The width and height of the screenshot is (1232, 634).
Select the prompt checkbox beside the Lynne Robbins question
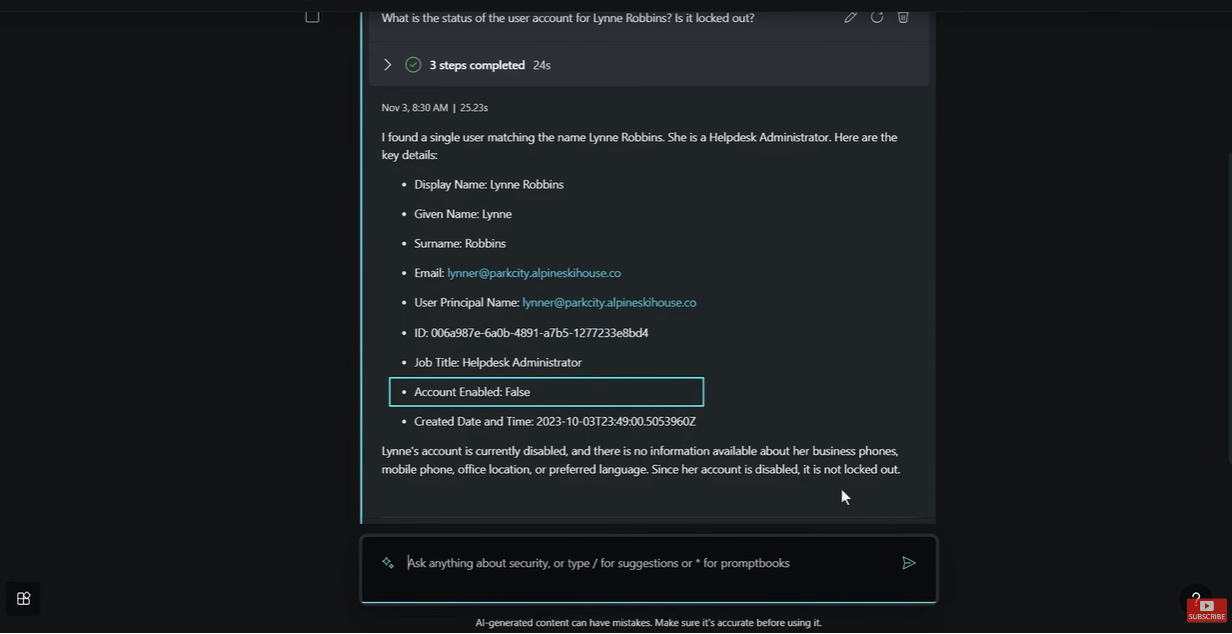click(x=312, y=16)
